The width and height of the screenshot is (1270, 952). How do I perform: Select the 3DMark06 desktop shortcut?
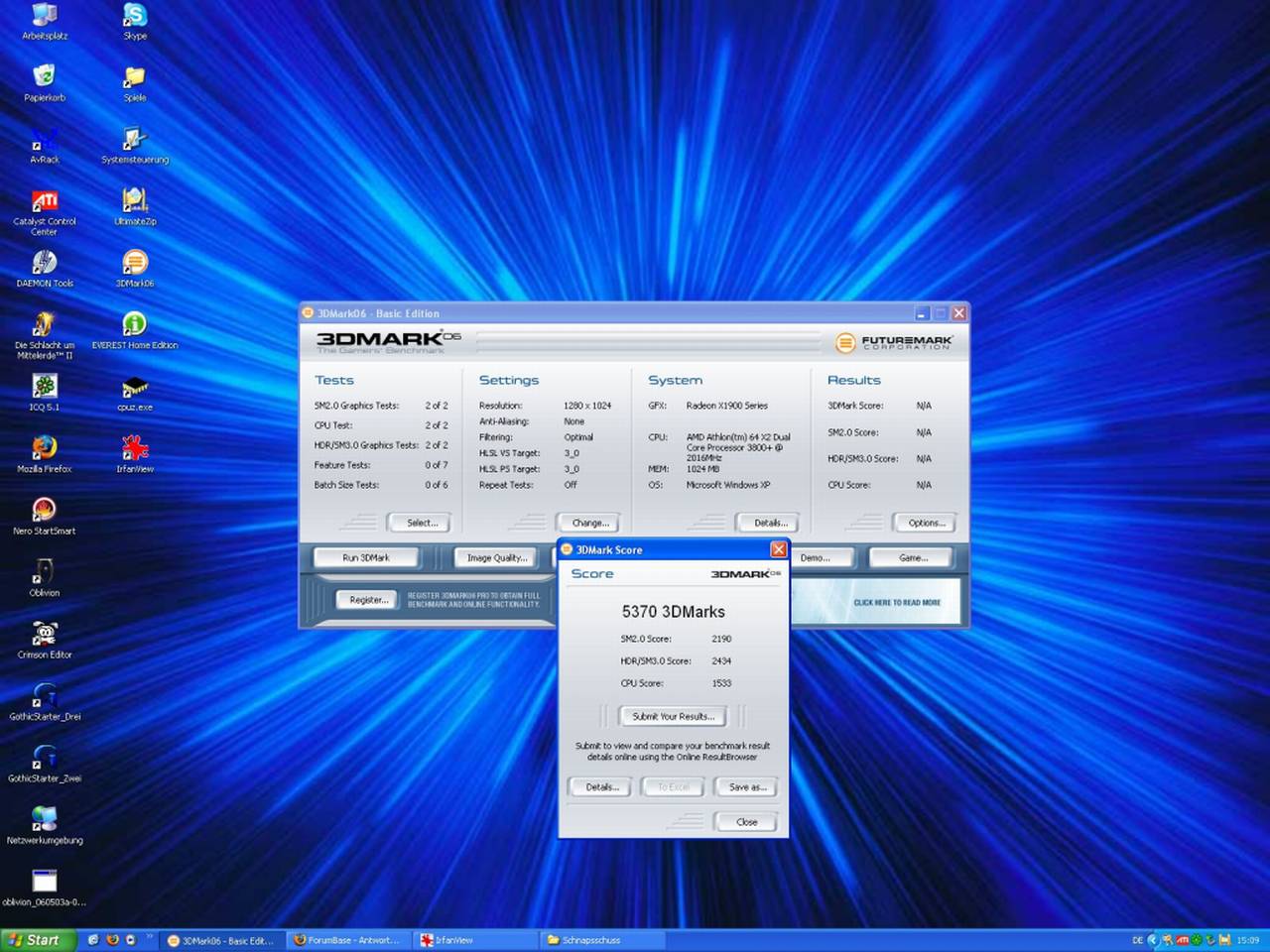(x=135, y=269)
